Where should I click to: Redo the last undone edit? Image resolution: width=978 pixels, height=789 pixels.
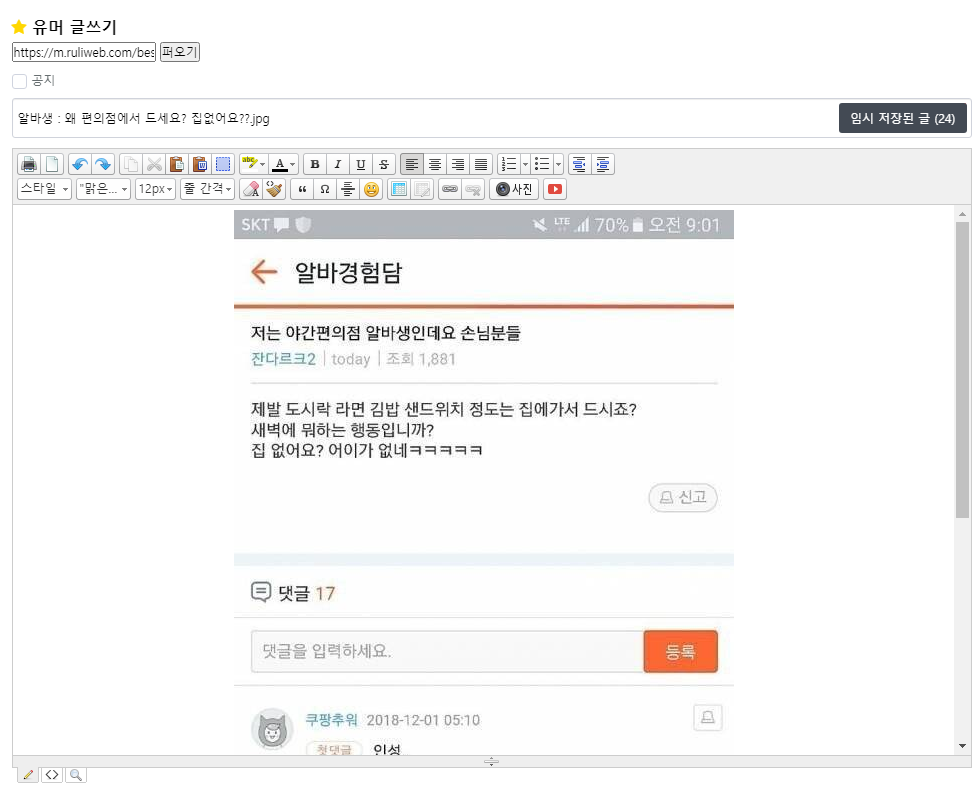102,164
